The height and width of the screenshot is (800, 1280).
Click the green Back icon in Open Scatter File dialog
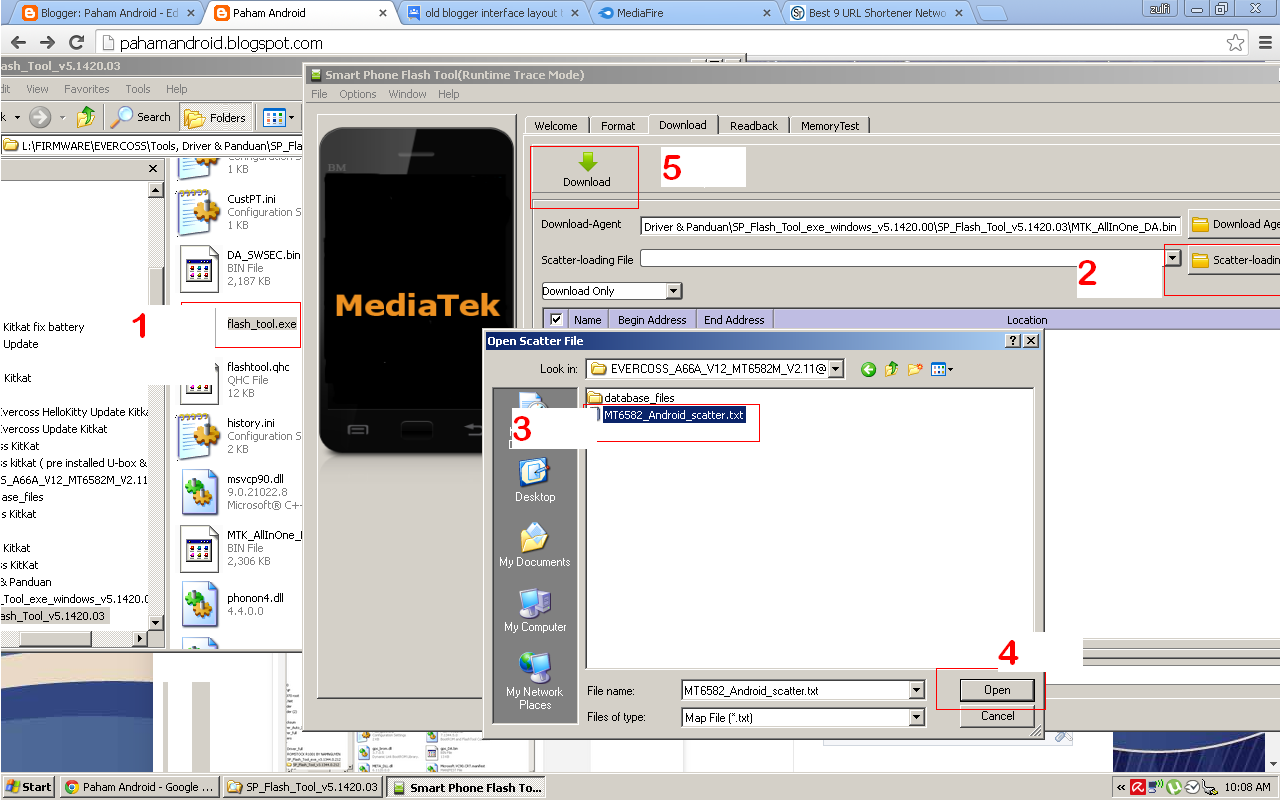point(868,369)
